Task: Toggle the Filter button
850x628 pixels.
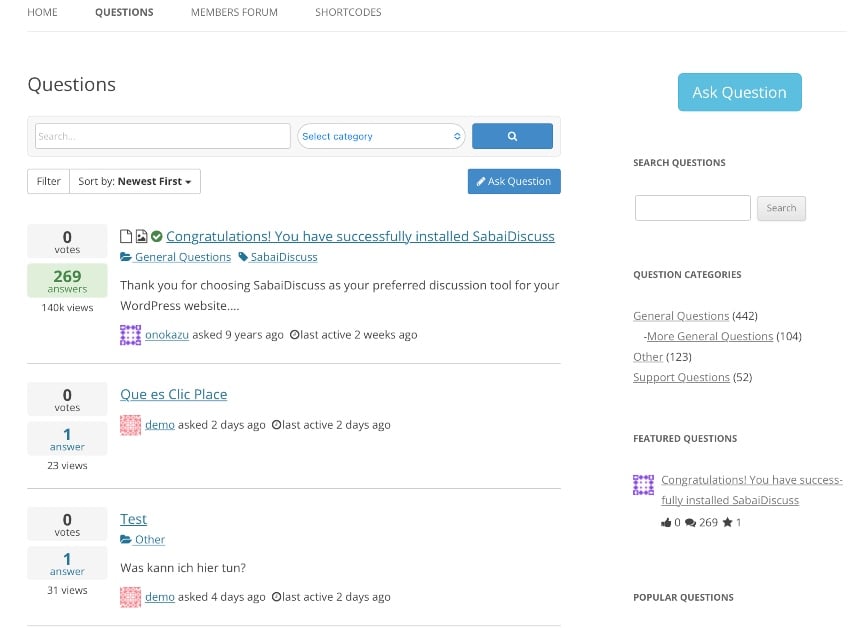Action: (x=48, y=182)
